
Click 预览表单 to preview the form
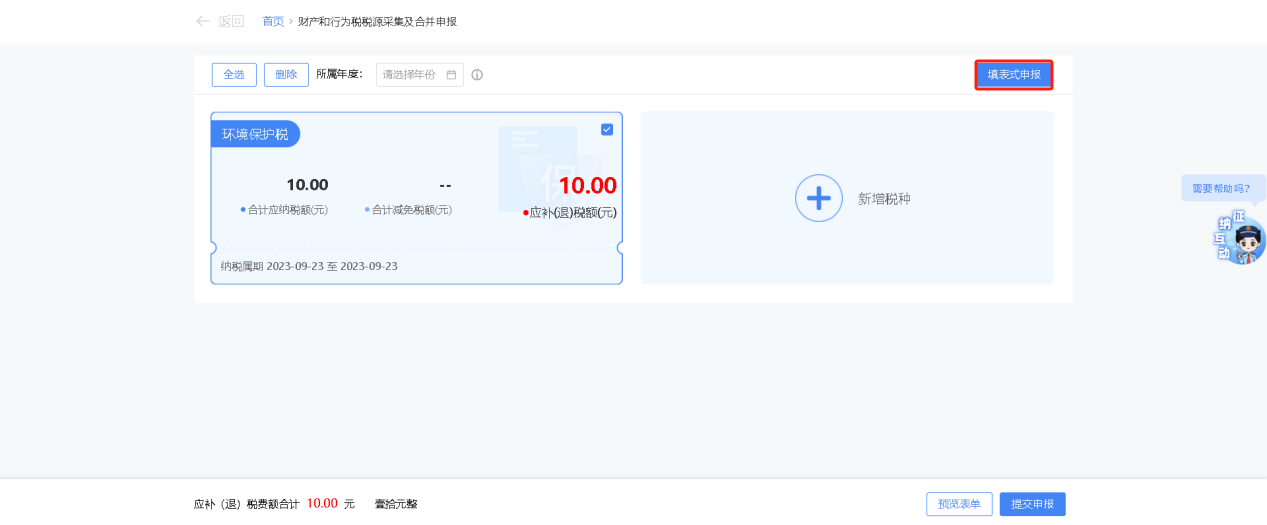click(960, 504)
